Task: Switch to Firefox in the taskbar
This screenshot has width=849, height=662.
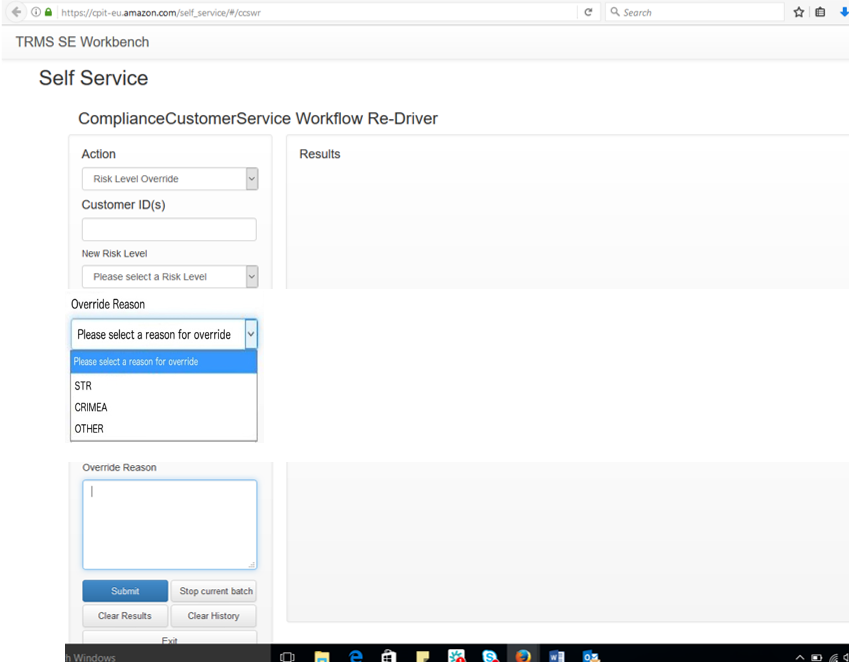Action: coord(523,656)
